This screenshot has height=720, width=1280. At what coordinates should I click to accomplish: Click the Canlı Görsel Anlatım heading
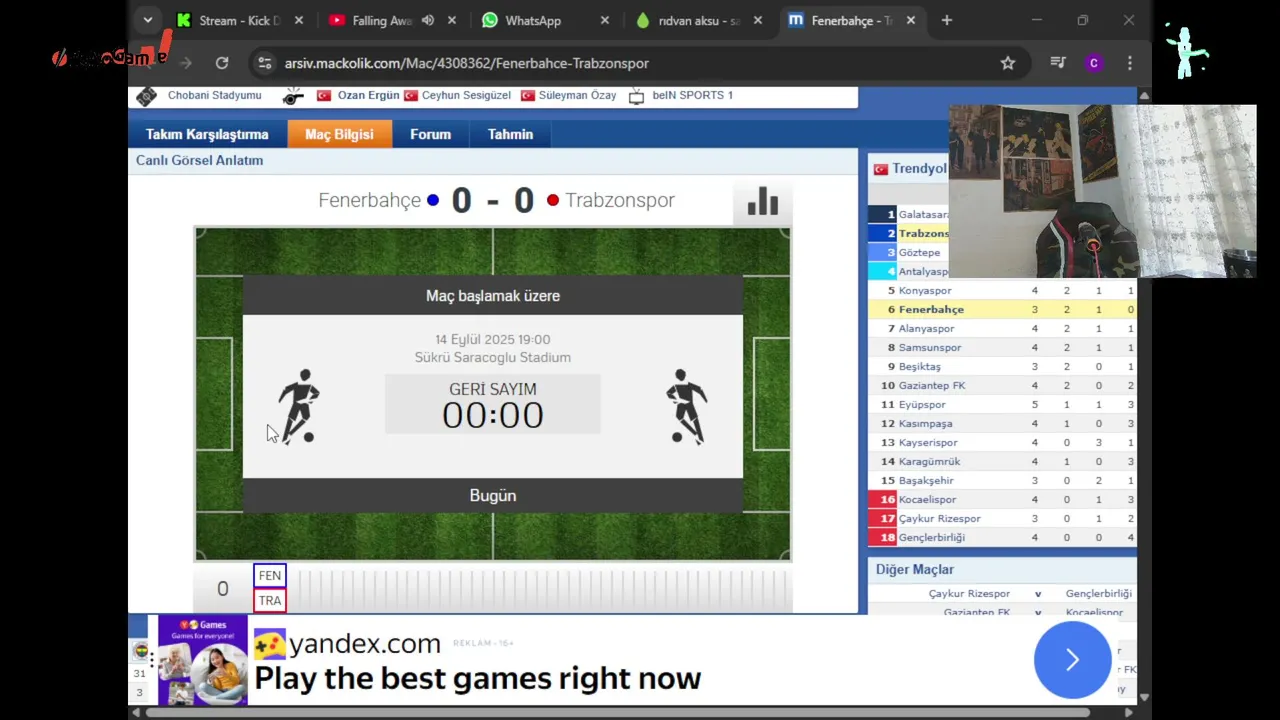(199, 160)
